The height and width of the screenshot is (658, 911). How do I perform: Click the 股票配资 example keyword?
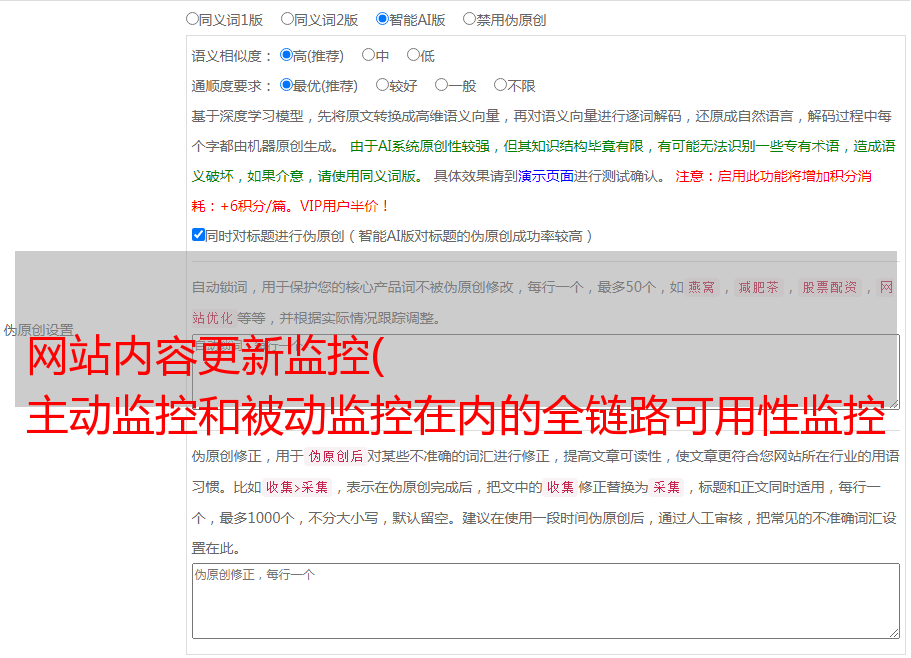pyautogui.click(x=830, y=287)
